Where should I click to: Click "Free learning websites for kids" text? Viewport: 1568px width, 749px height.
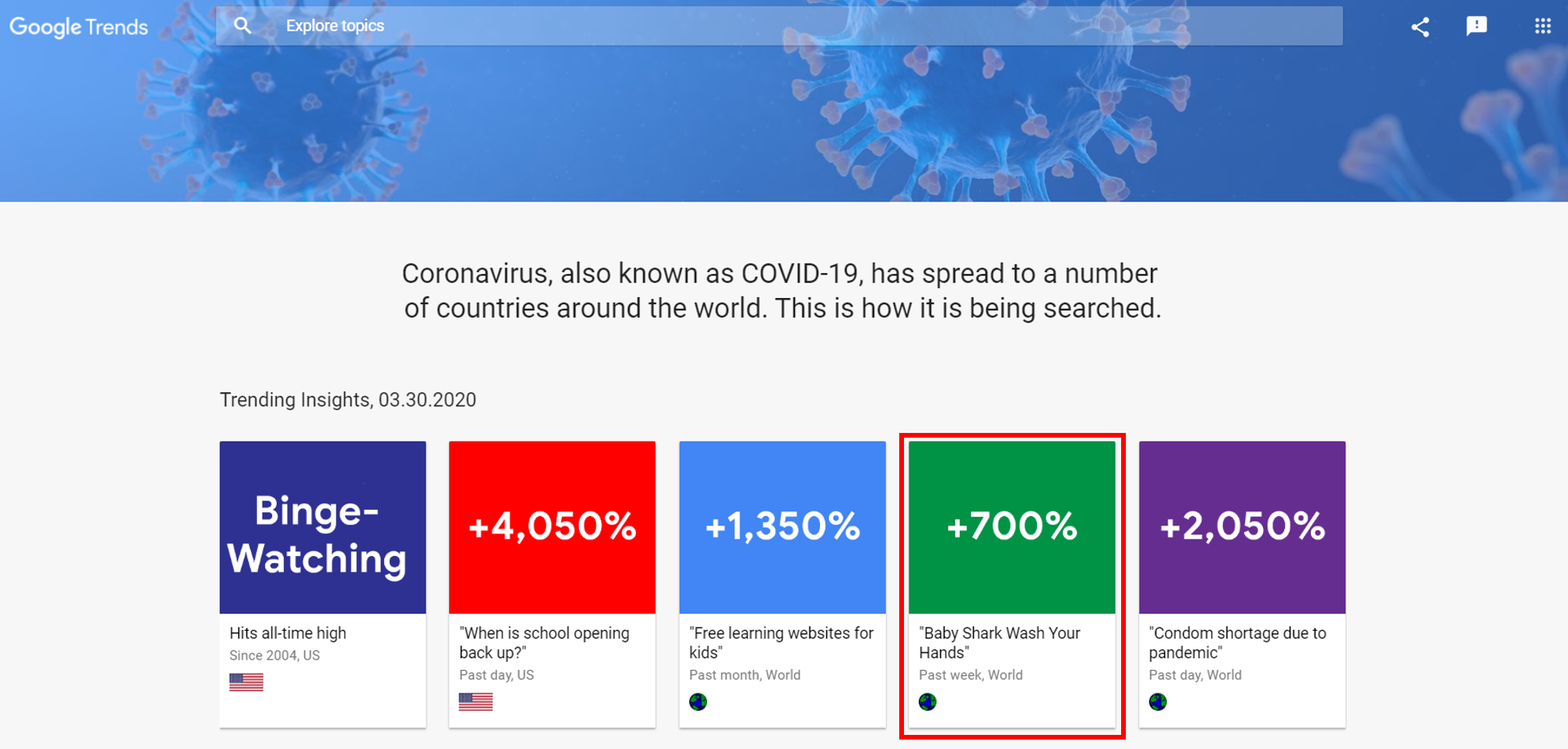tap(781, 642)
